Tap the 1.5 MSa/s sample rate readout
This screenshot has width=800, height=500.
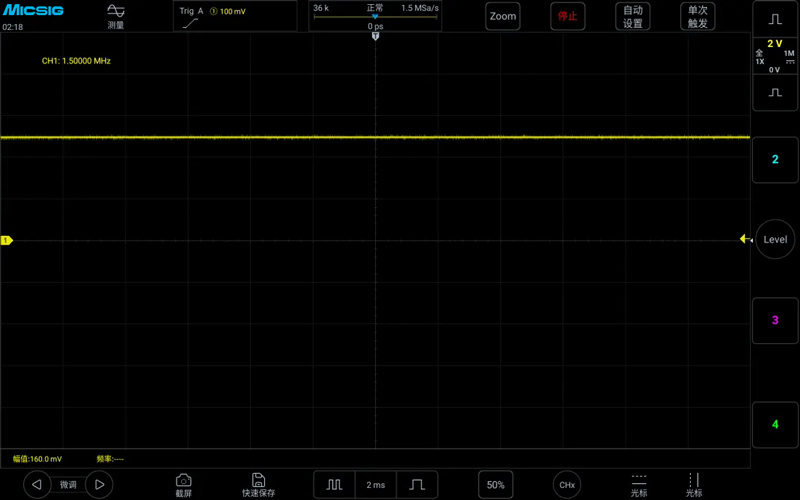click(419, 8)
